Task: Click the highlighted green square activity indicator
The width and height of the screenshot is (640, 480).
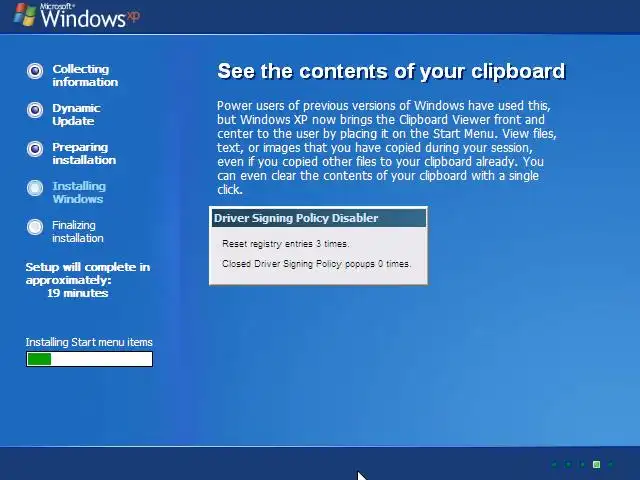Action: [x=596, y=464]
